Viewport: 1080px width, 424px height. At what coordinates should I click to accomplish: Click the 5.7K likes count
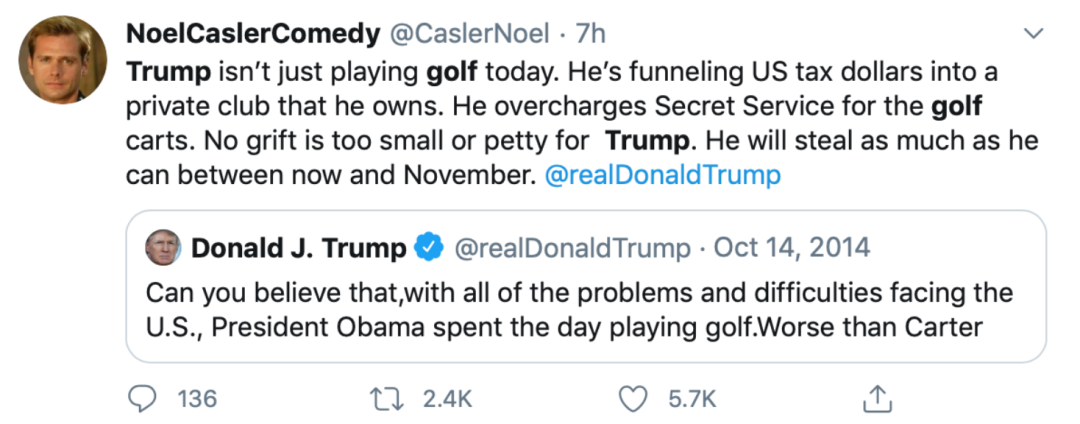click(692, 399)
